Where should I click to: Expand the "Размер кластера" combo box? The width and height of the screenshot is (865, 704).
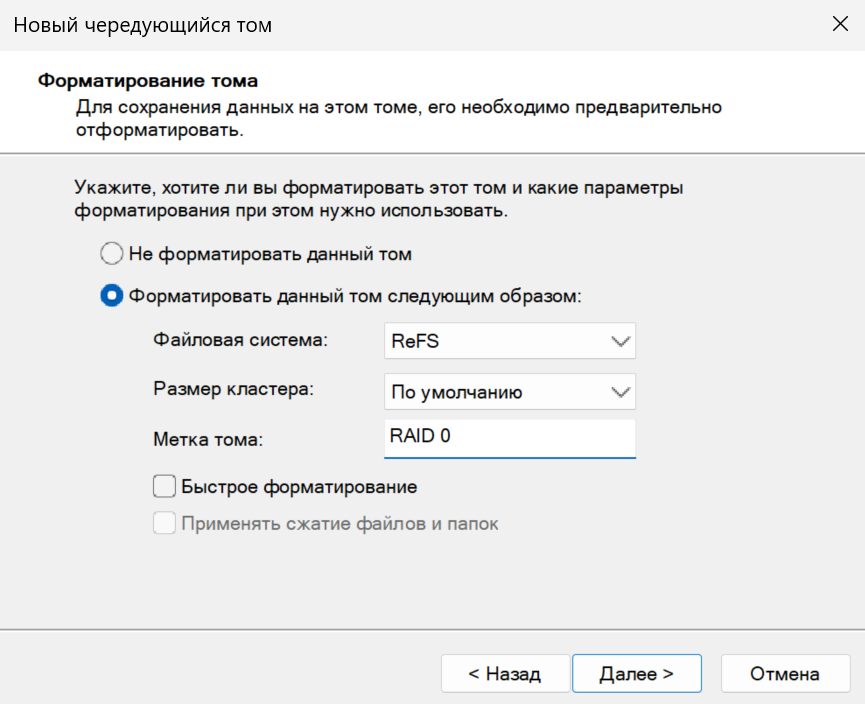(509, 392)
